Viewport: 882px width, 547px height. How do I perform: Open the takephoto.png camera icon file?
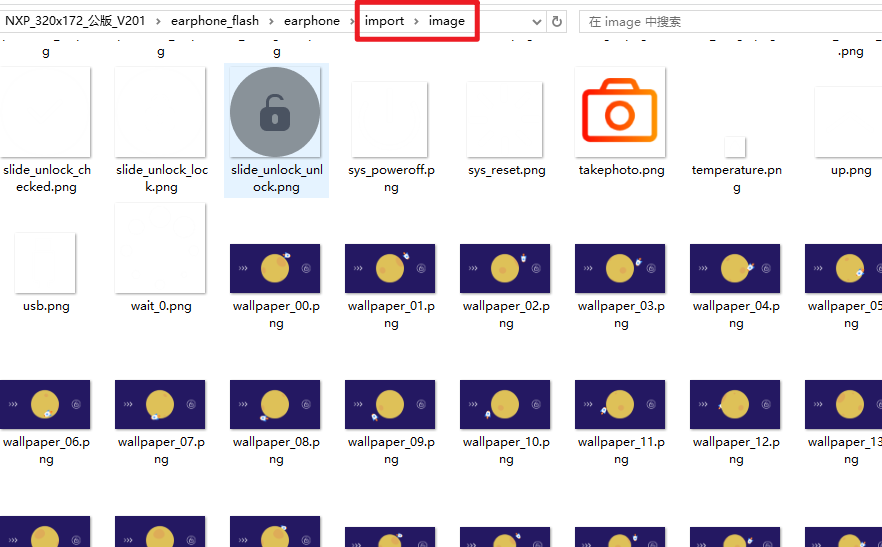click(620, 112)
